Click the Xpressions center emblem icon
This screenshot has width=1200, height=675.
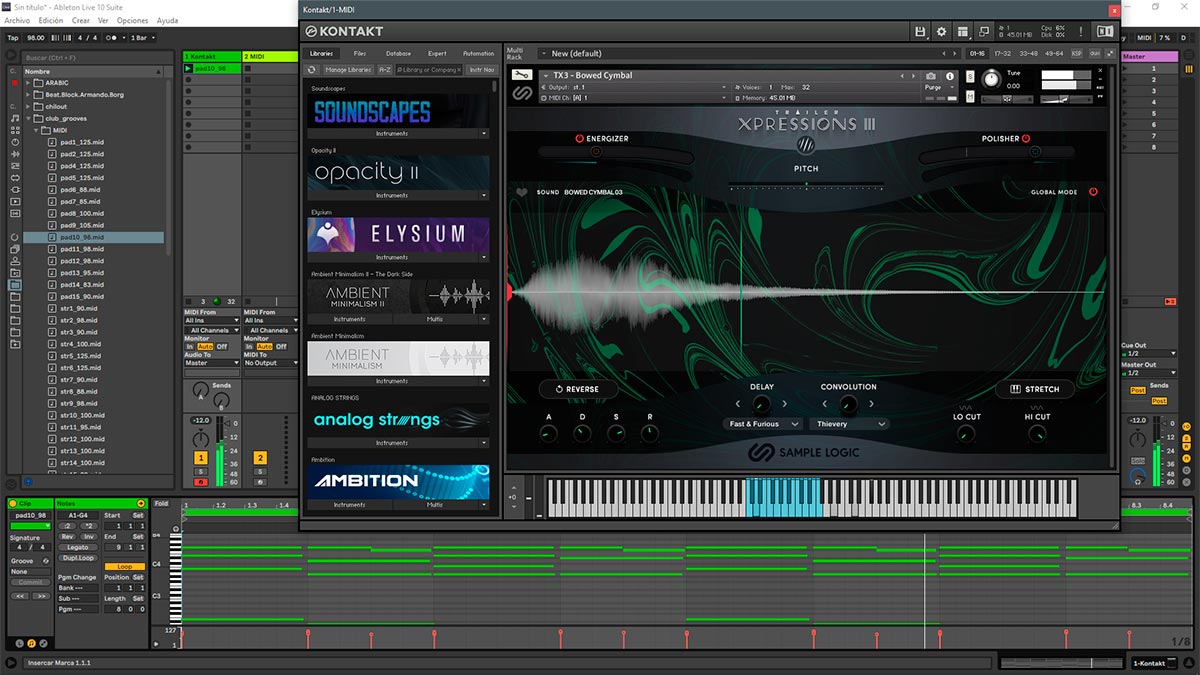[806, 145]
